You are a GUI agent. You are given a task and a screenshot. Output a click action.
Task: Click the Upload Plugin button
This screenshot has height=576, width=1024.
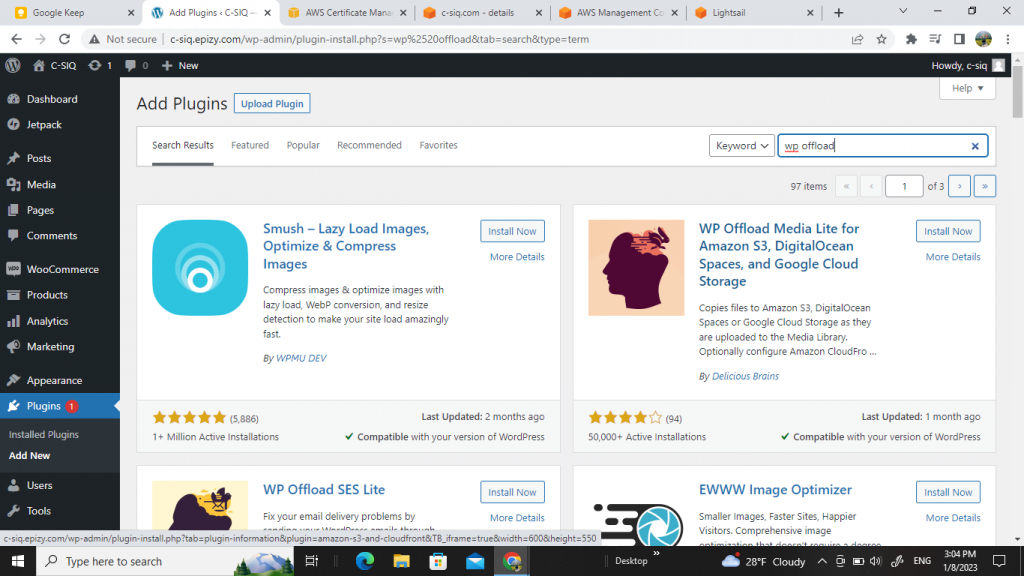[272, 104]
